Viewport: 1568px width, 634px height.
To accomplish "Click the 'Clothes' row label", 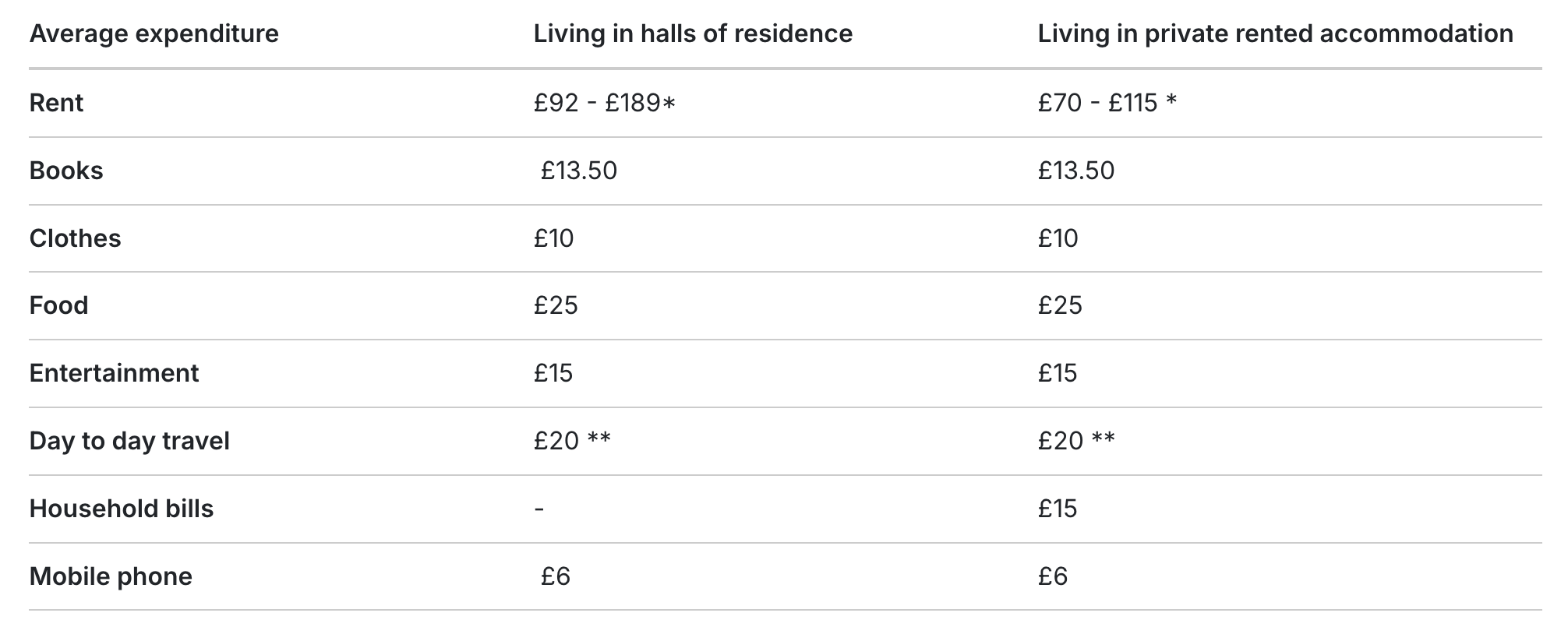I will [x=75, y=238].
